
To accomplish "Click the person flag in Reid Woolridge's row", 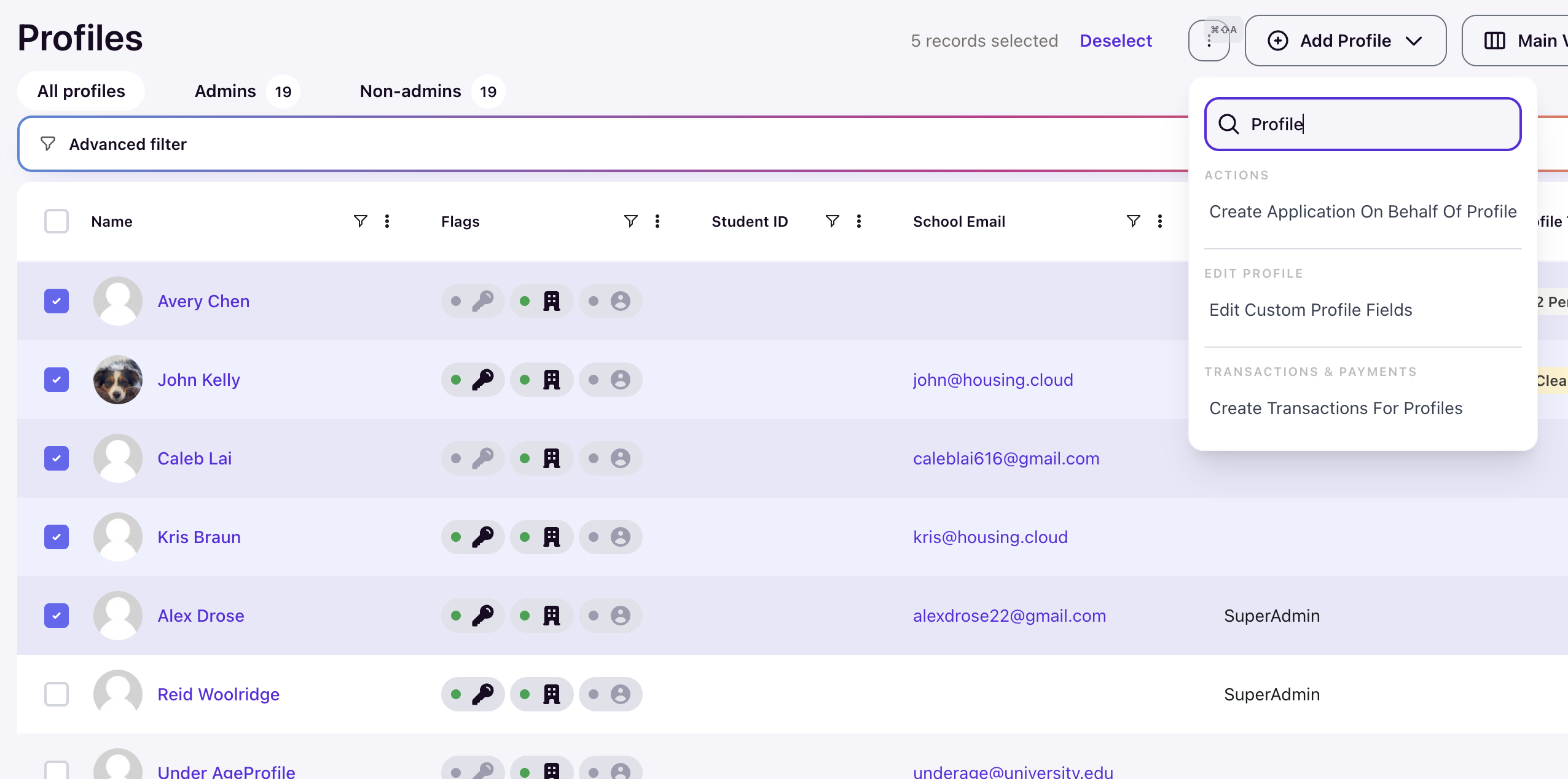I will point(611,694).
